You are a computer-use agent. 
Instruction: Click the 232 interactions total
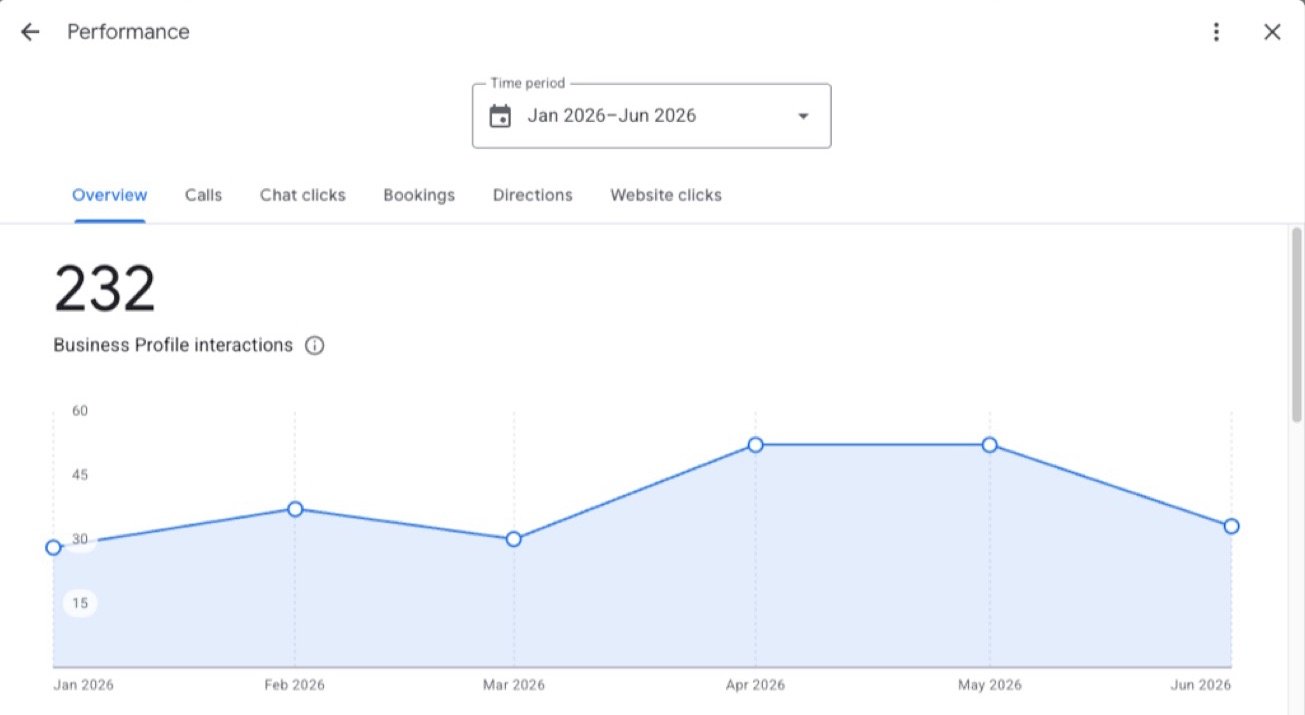click(x=105, y=290)
